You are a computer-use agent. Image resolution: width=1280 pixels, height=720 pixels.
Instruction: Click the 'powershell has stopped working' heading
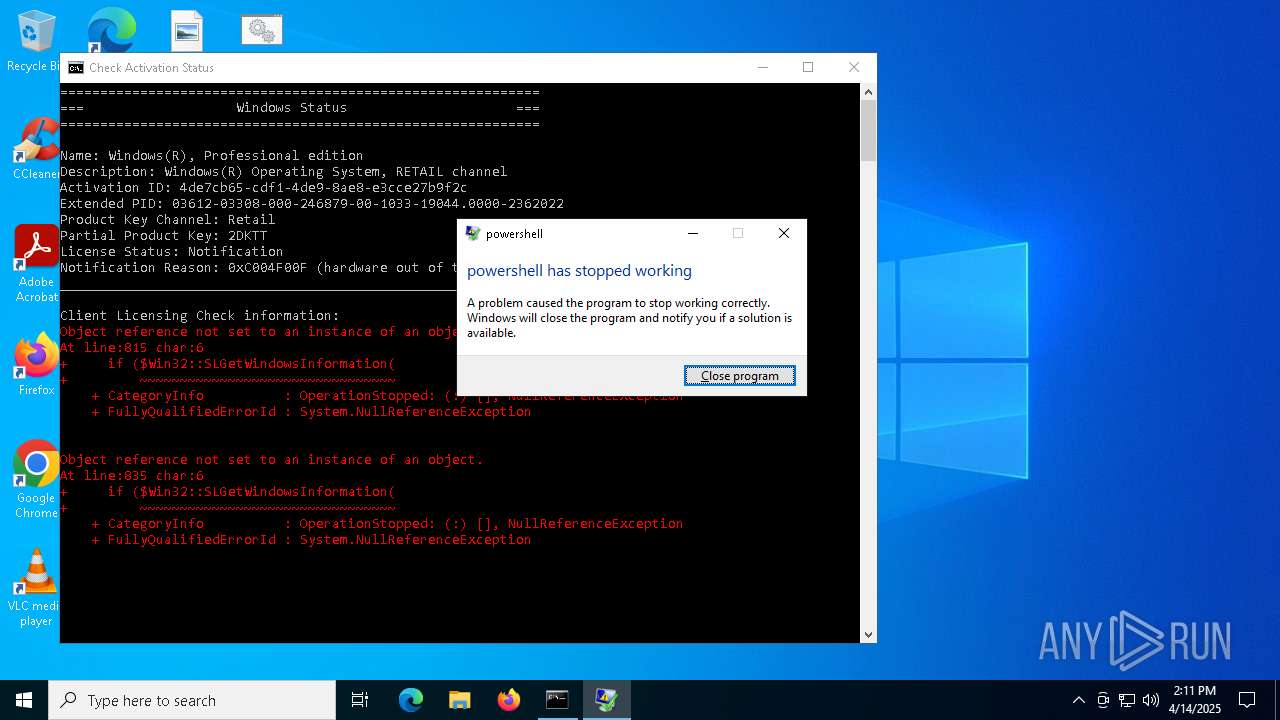[579, 271]
